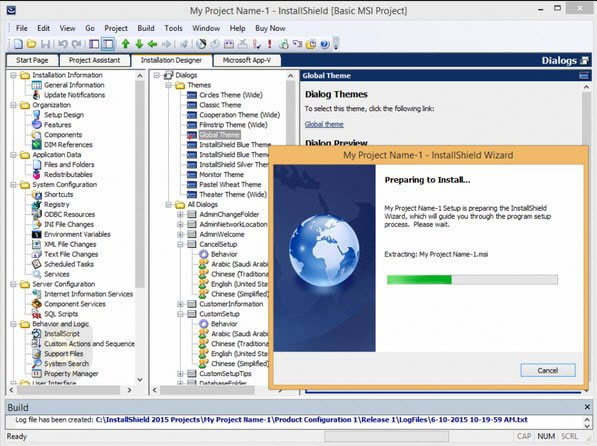The height and width of the screenshot is (446, 597).
Task: Switch to the Microsoft App-V tab
Action: click(247, 60)
